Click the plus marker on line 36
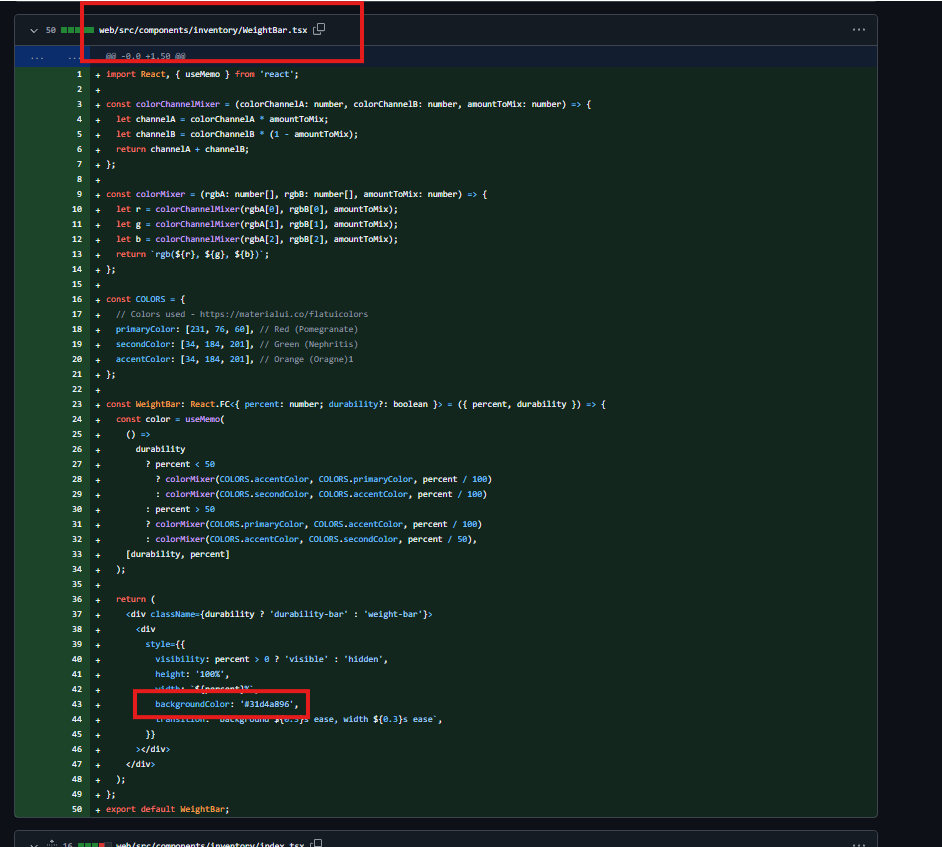942x847 pixels. 97,599
